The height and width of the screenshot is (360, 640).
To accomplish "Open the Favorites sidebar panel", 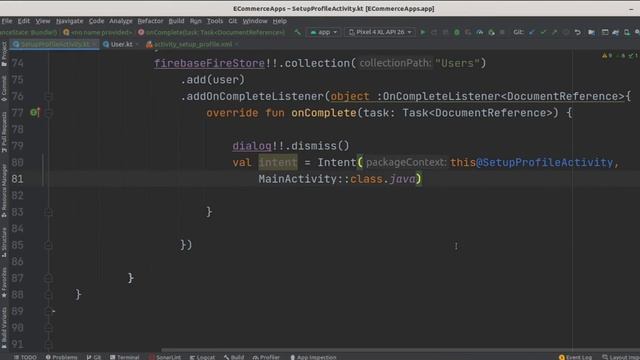I will 4,282.
